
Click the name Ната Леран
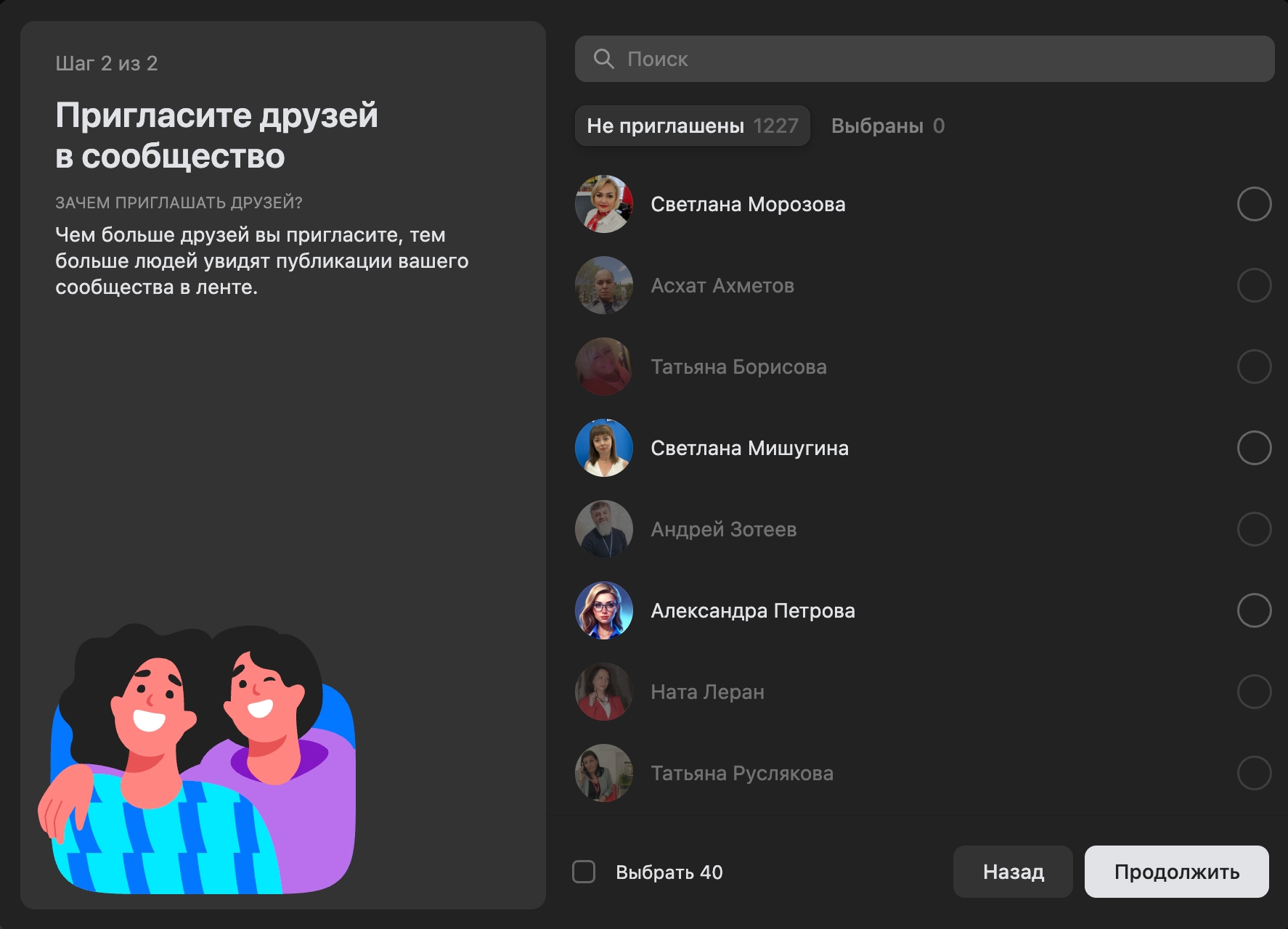pyautogui.click(x=707, y=692)
